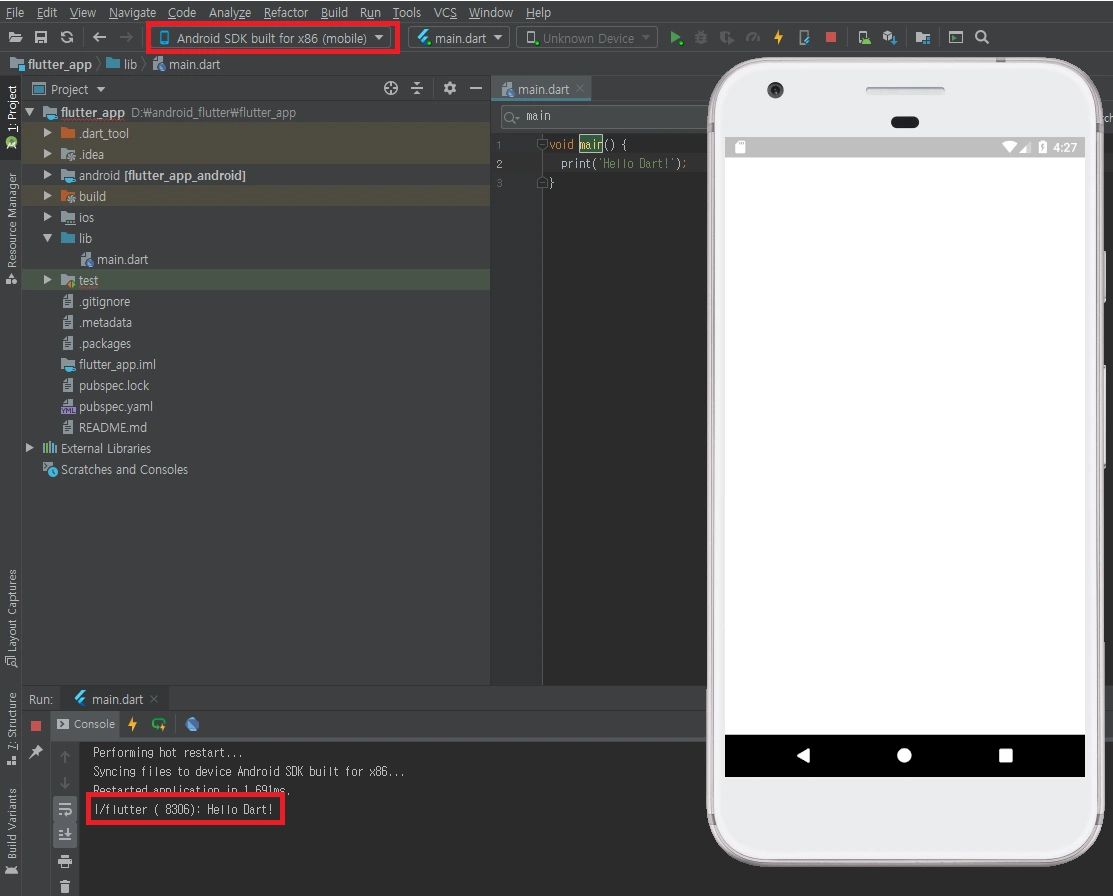Collapse the flutter_app root folder
Viewport: 1113px width, 896px height.
pyautogui.click(x=30, y=111)
